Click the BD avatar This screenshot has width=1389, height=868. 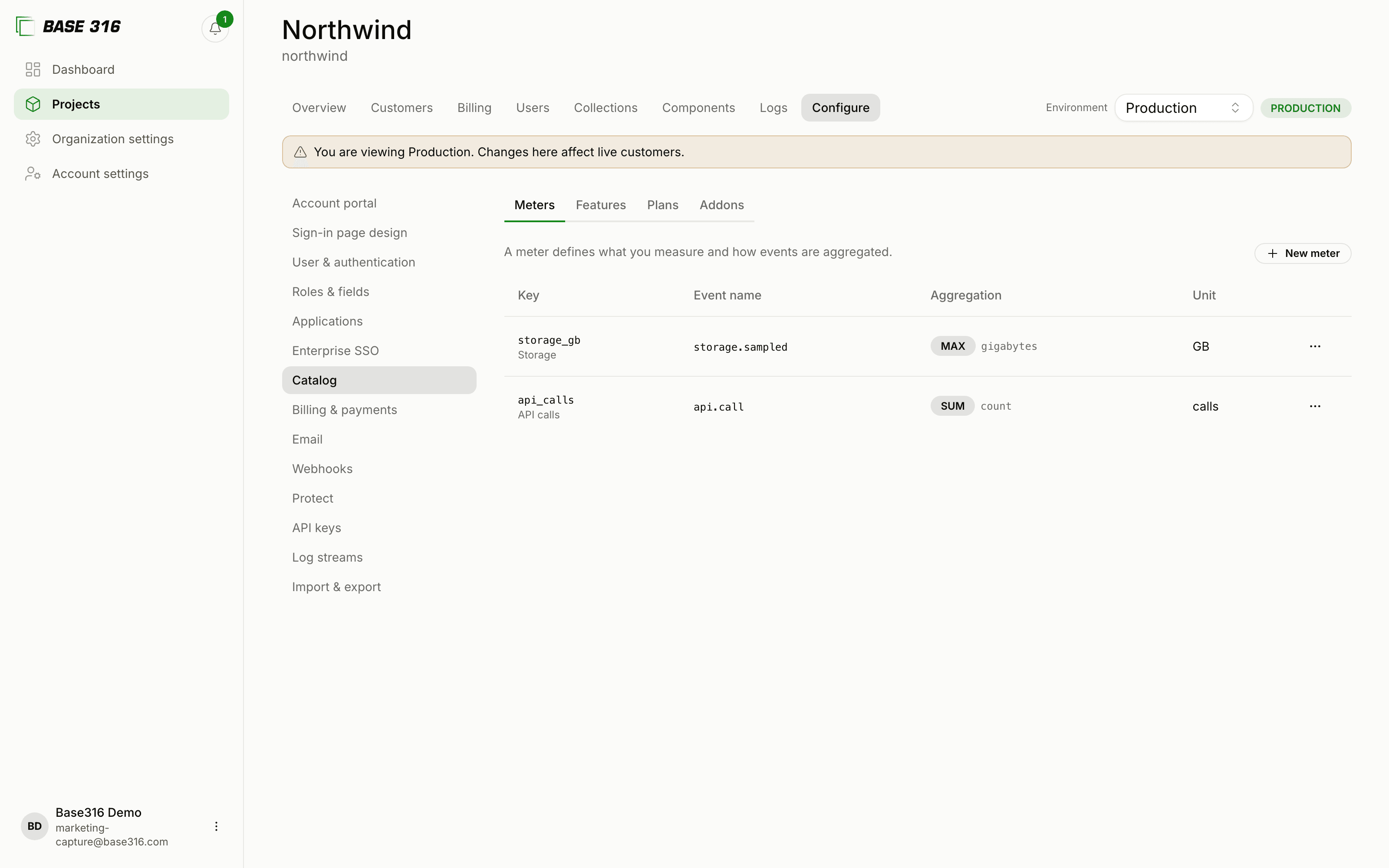(x=34, y=826)
